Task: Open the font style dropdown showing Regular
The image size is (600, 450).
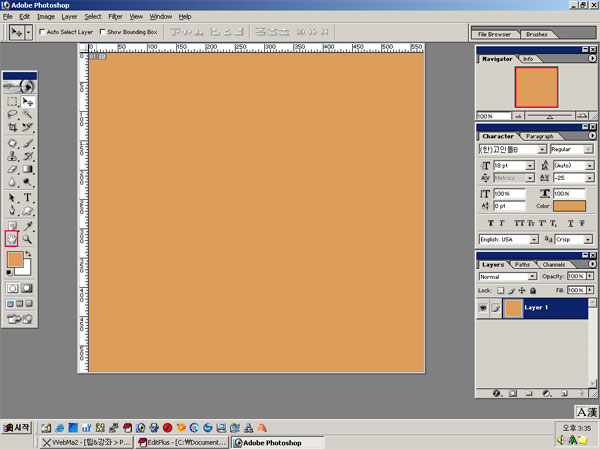Action: (571, 149)
